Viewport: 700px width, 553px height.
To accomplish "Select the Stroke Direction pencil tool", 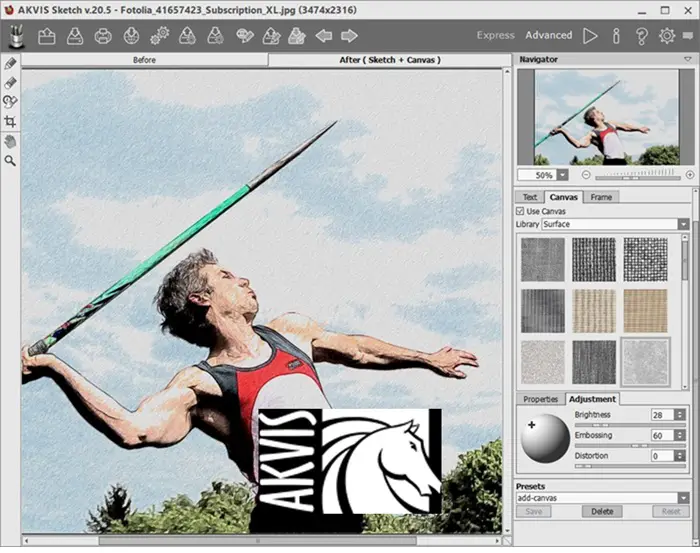I will tap(10, 63).
